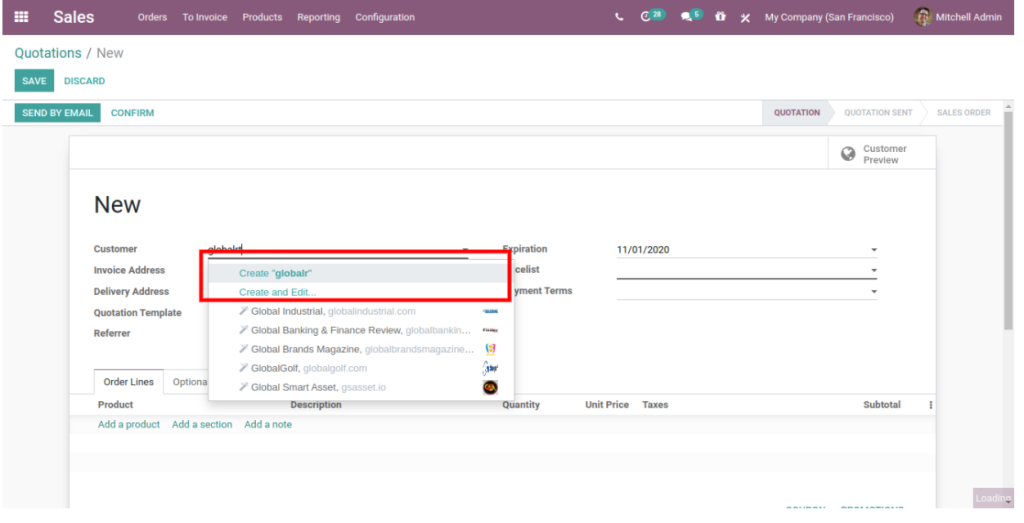Open the order lines column options icon
1024x523 pixels.
pyautogui.click(x=931, y=405)
